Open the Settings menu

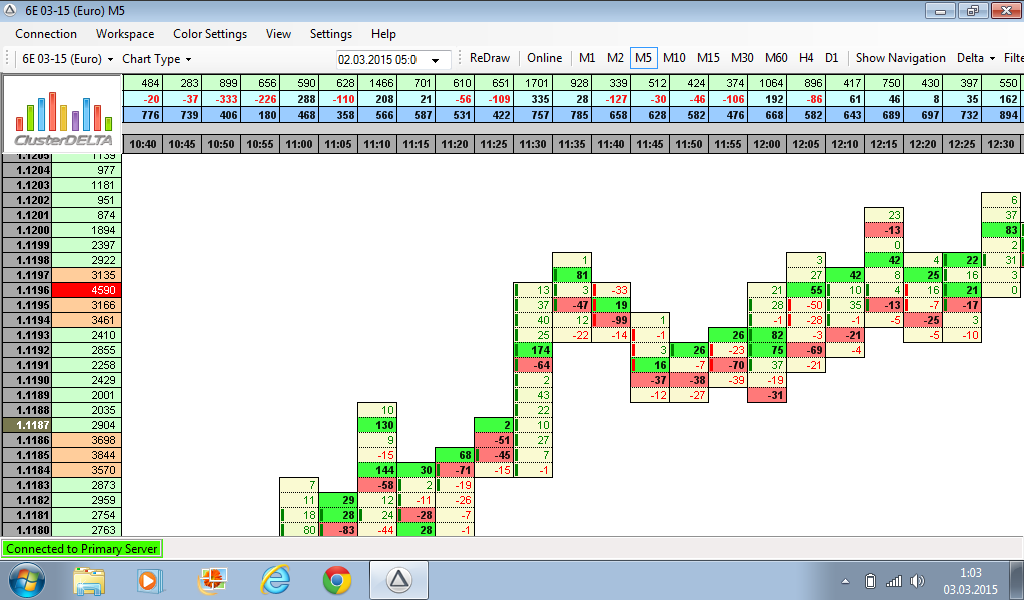[x=330, y=34]
